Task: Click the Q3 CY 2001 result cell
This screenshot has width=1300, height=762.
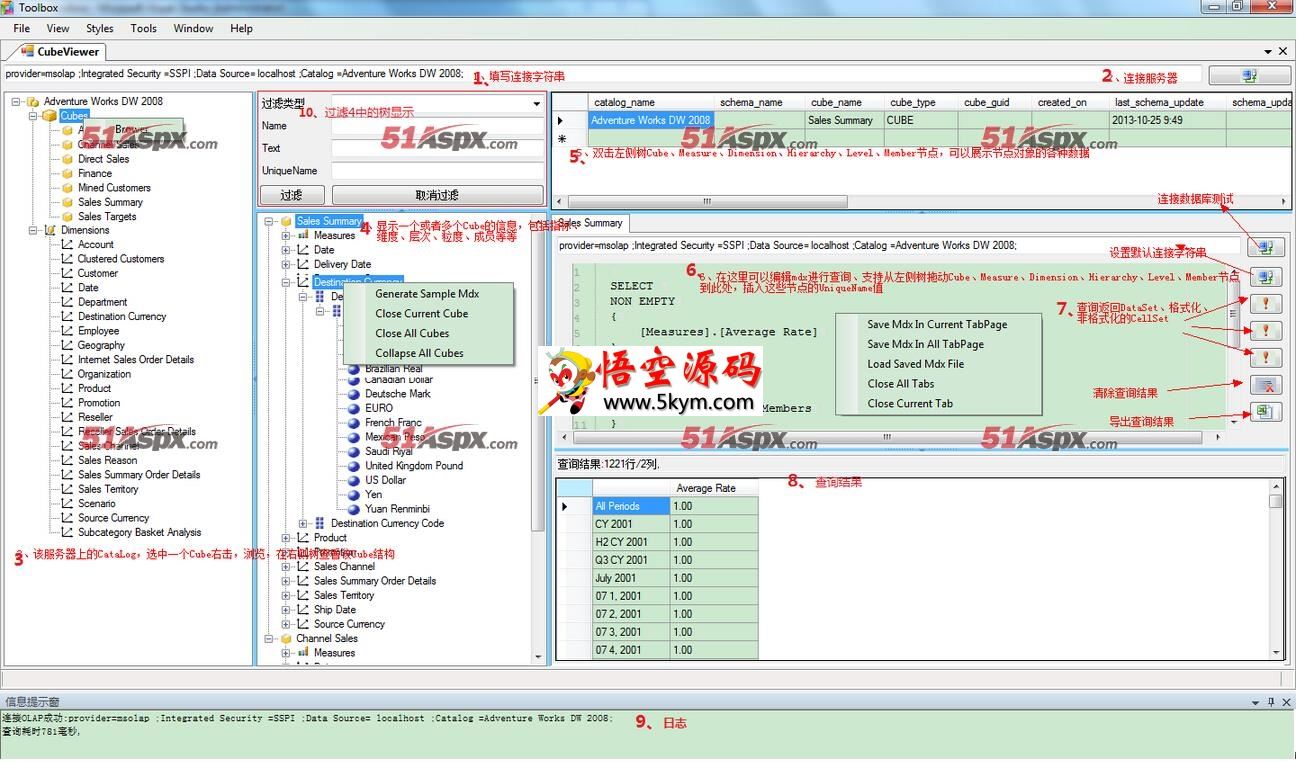Action: (631, 560)
